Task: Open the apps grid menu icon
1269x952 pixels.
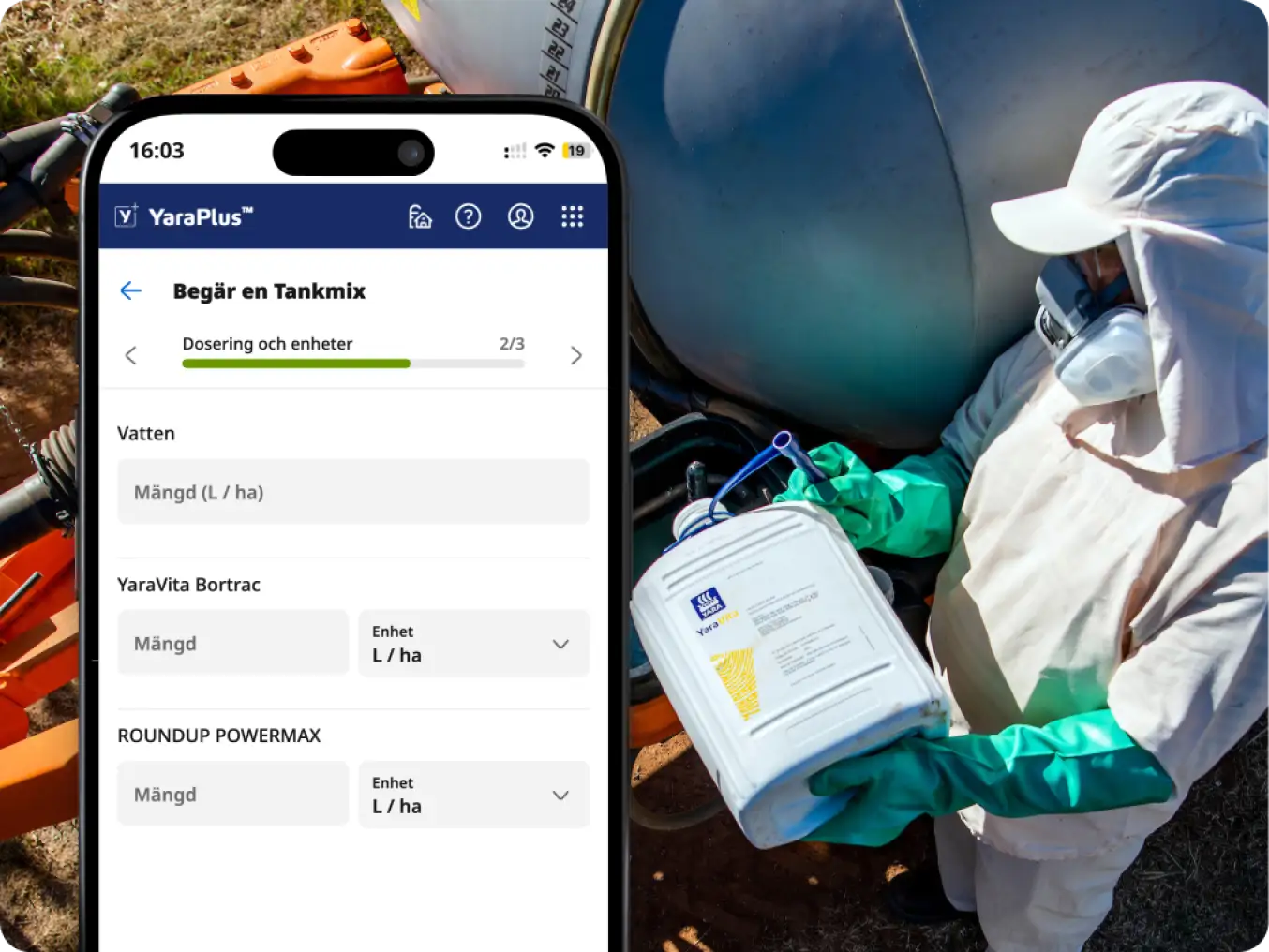Action: [x=573, y=216]
